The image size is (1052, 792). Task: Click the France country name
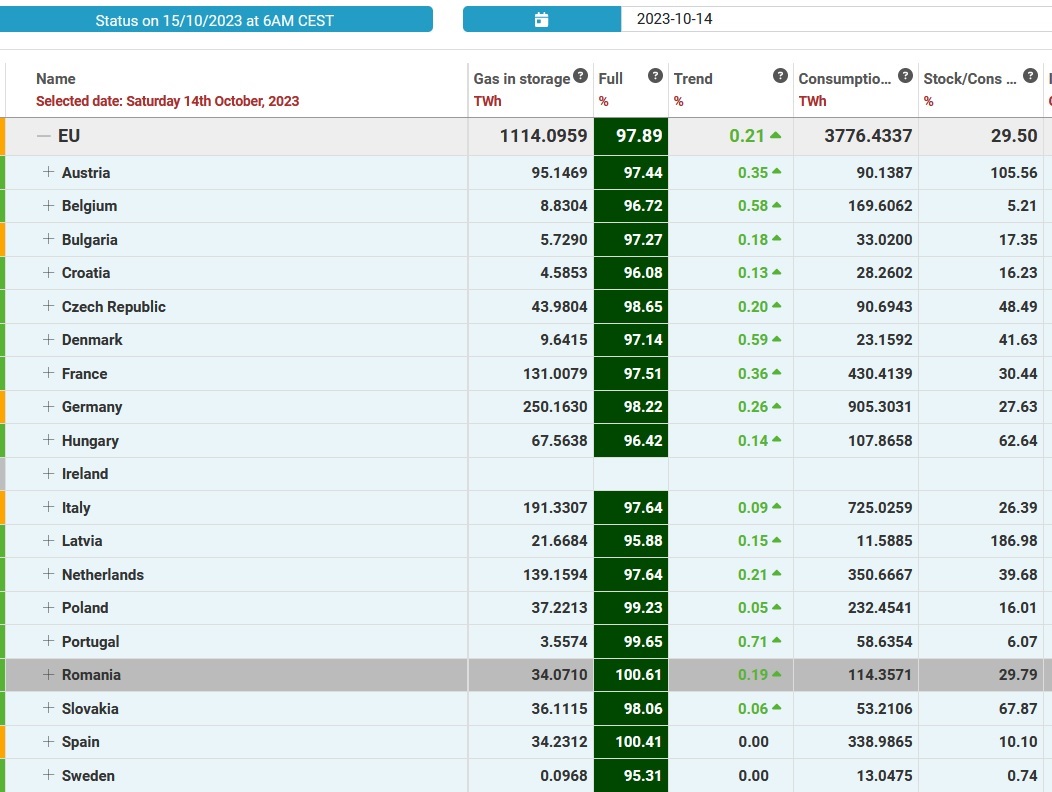84,374
